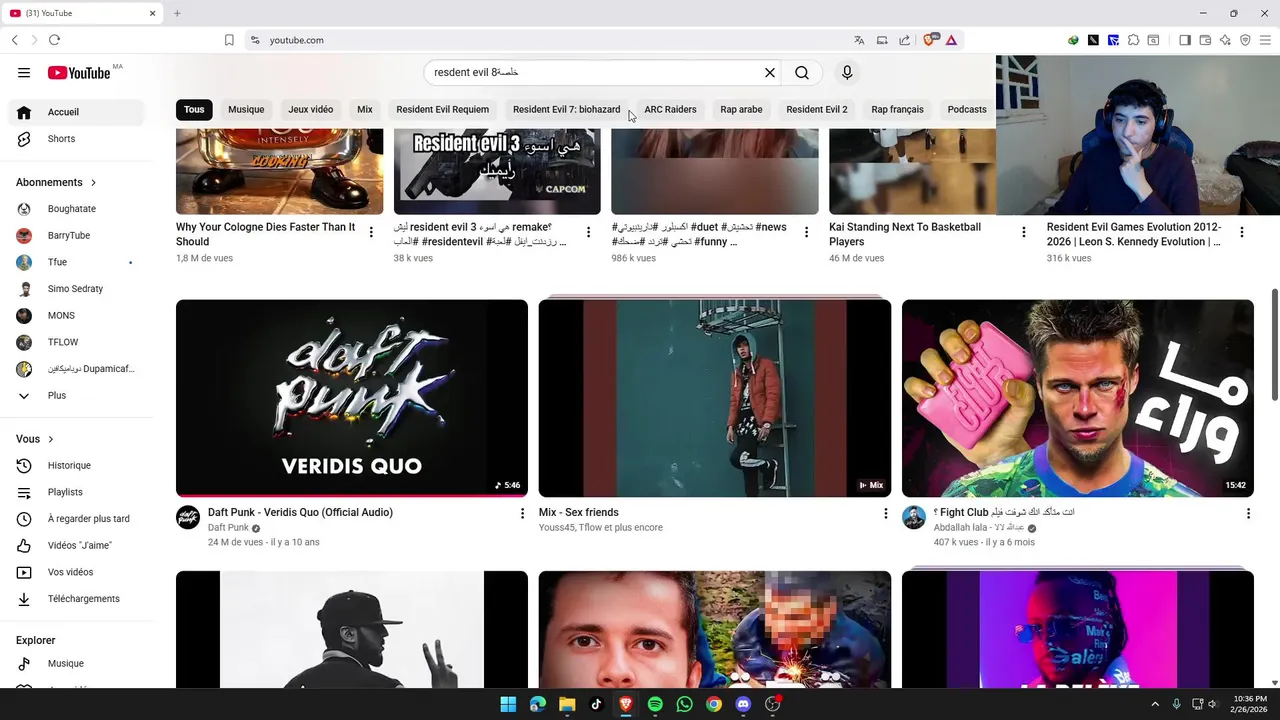Open Musique under Explorer
This screenshot has height=720, width=1280.
(76, 663)
